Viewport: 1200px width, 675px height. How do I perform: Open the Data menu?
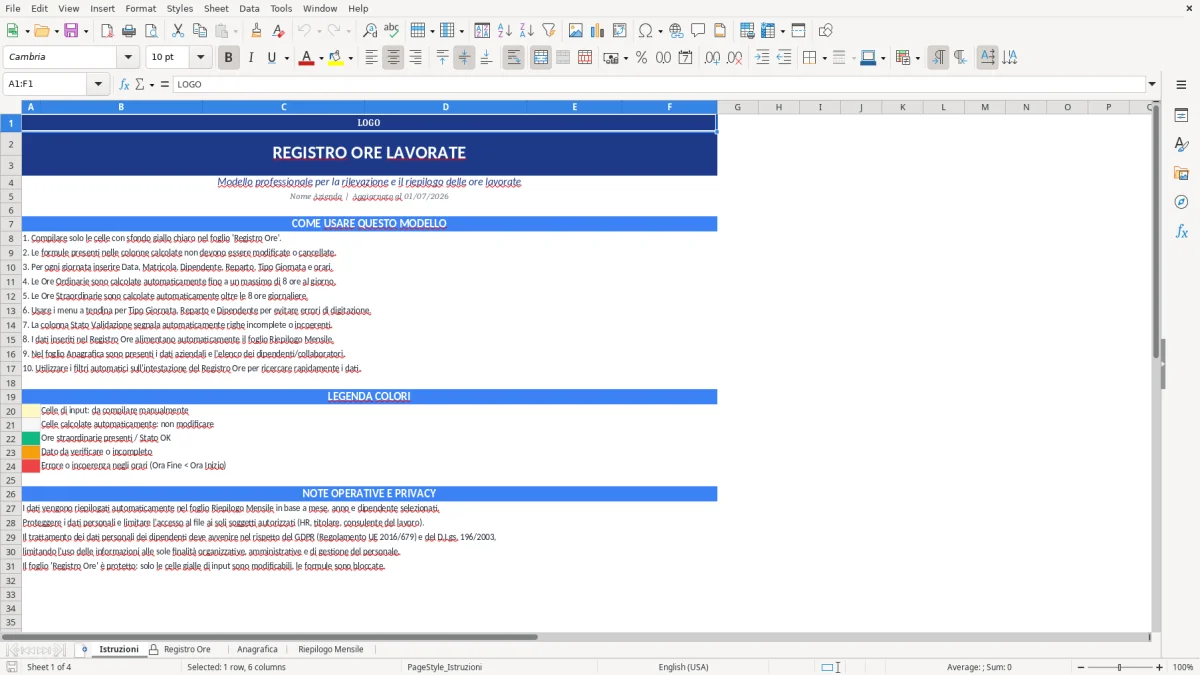tap(249, 8)
